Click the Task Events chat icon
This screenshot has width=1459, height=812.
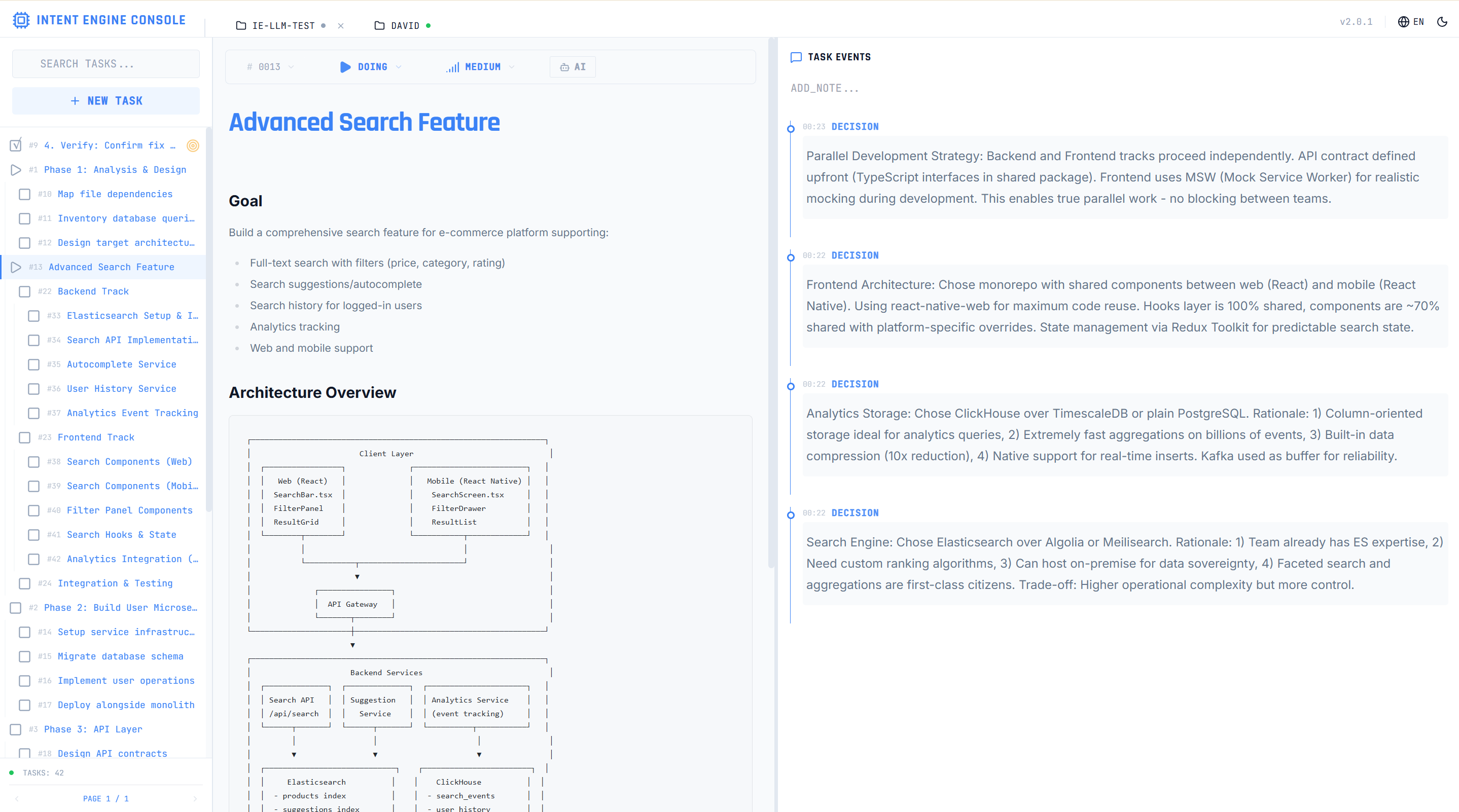(x=796, y=57)
